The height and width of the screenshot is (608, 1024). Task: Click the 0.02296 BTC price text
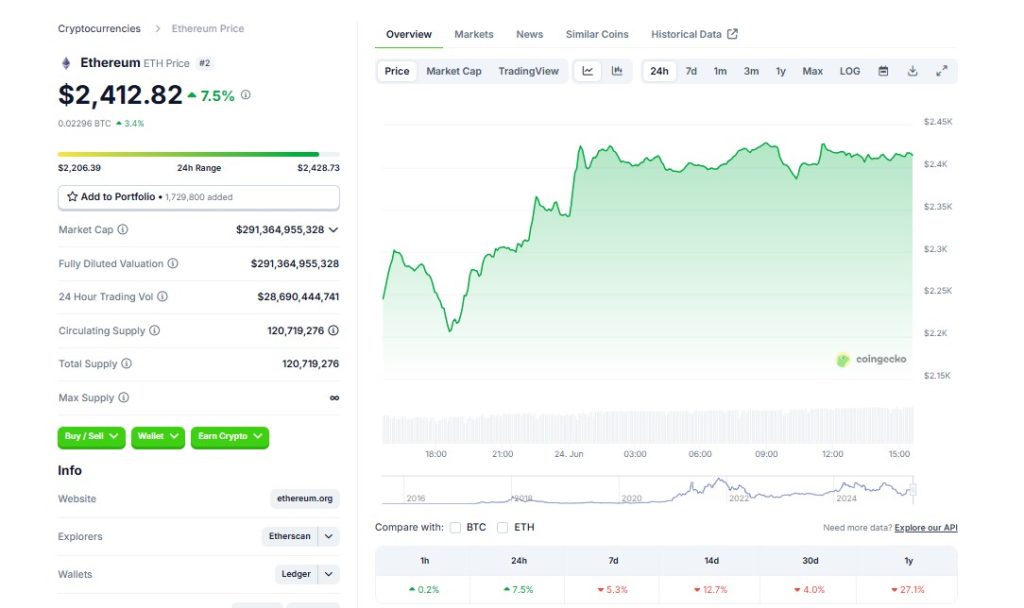point(84,123)
